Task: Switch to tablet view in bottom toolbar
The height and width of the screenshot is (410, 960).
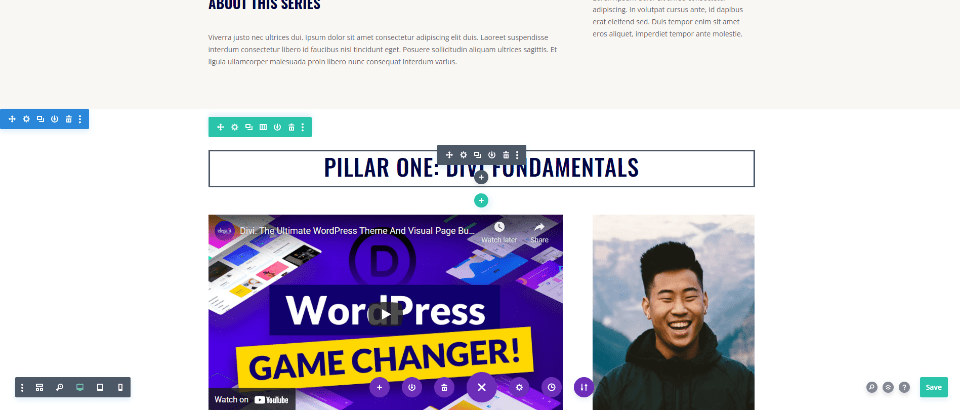Action: pyautogui.click(x=100, y=387)
